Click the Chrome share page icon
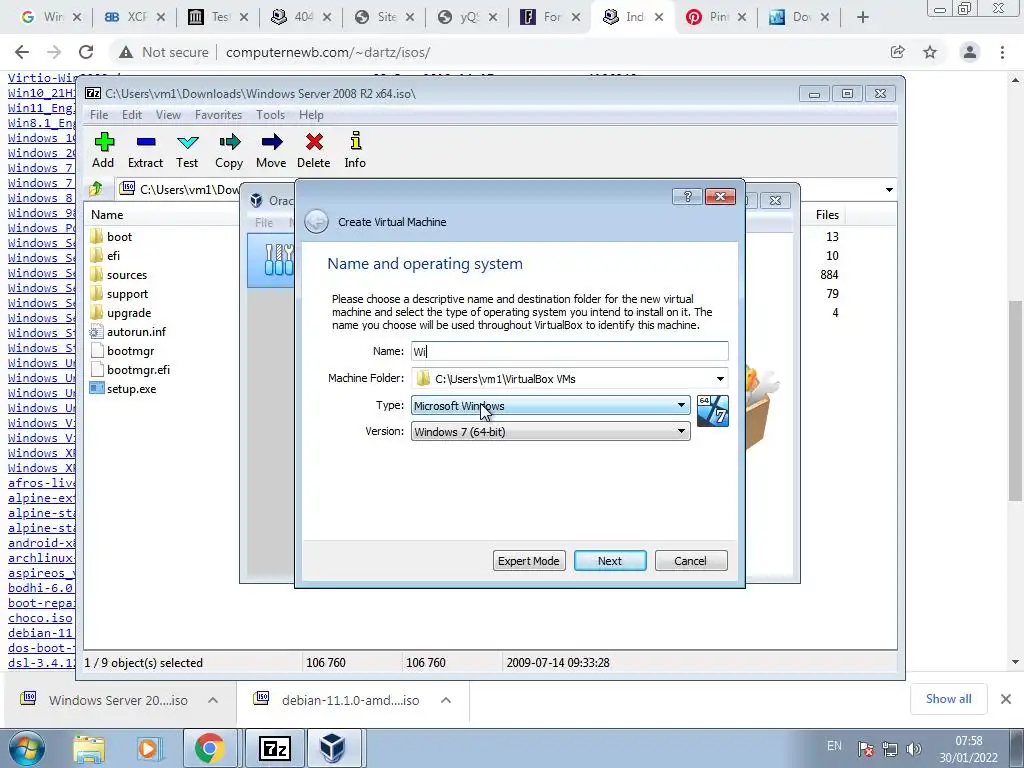Screen dimensions: 1024x768 [x=897, y=52]
